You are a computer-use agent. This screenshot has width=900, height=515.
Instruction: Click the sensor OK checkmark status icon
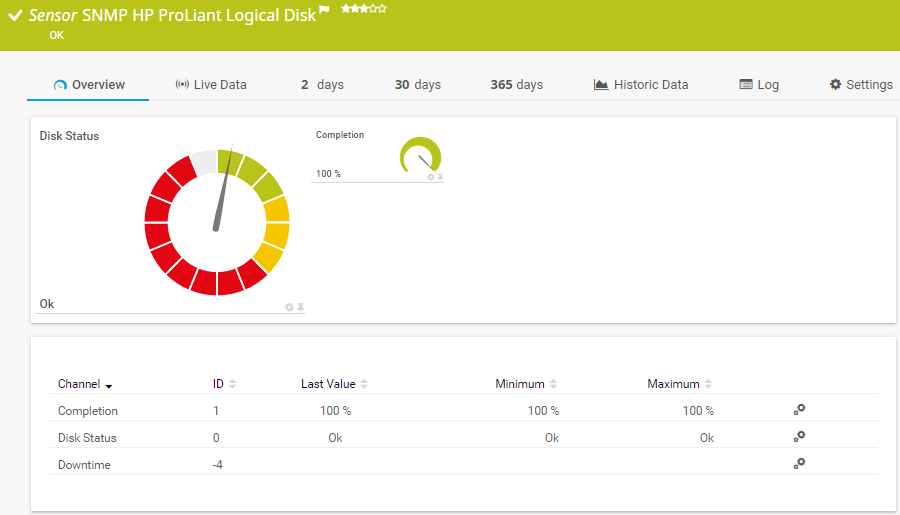15,16
